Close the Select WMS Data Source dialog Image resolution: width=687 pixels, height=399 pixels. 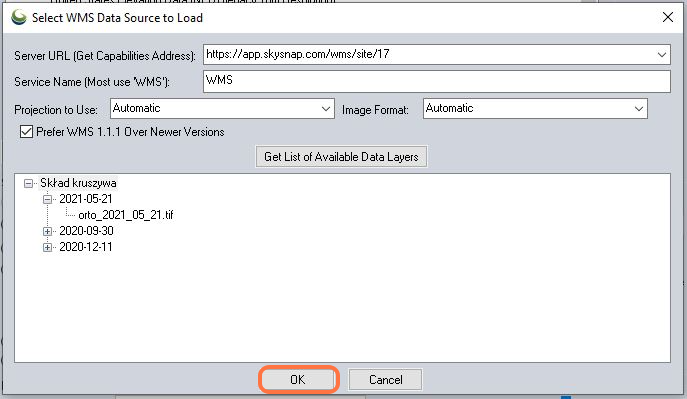coord(668,17)
